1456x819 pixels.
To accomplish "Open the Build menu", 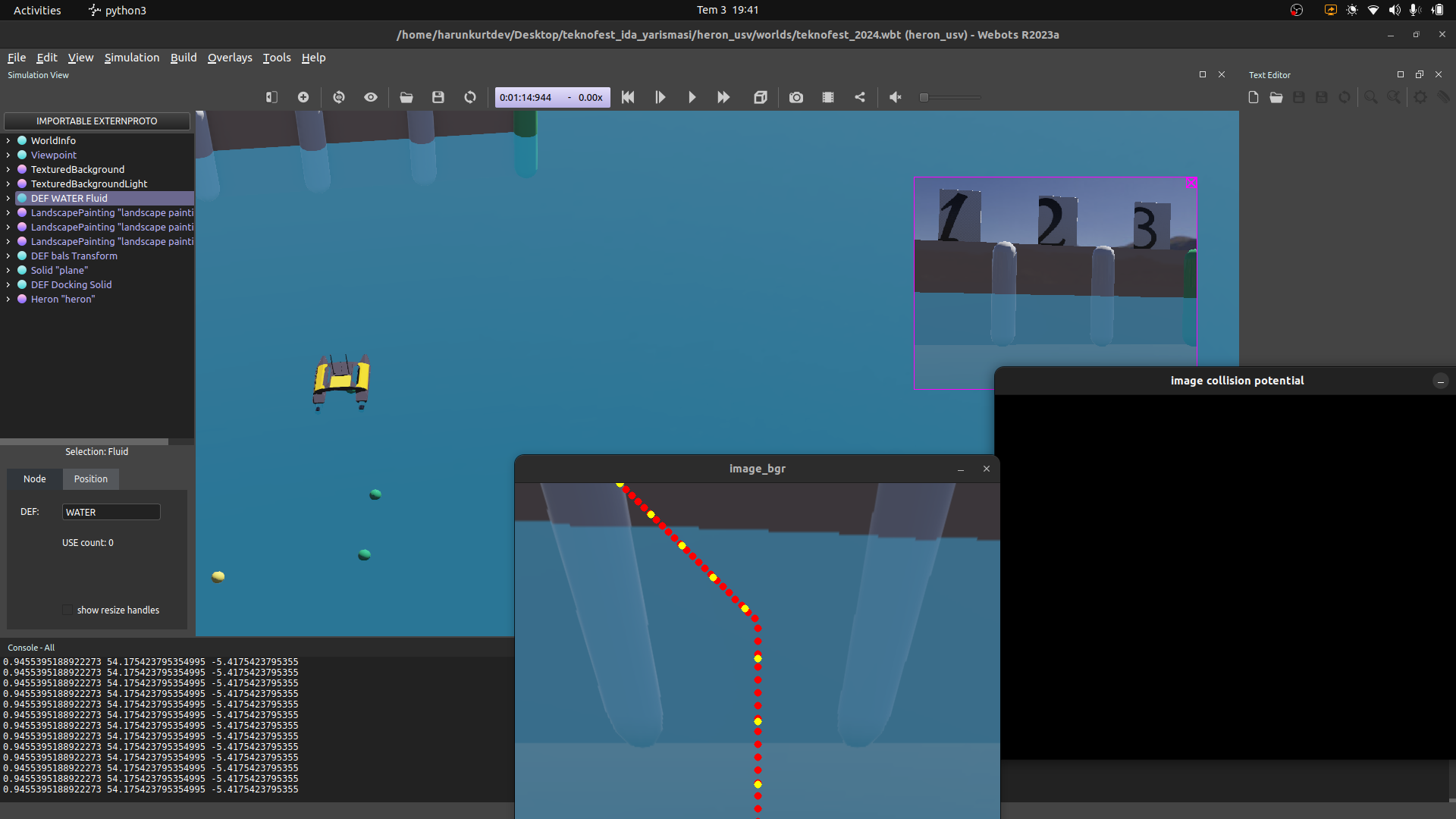I will point(184,58).
